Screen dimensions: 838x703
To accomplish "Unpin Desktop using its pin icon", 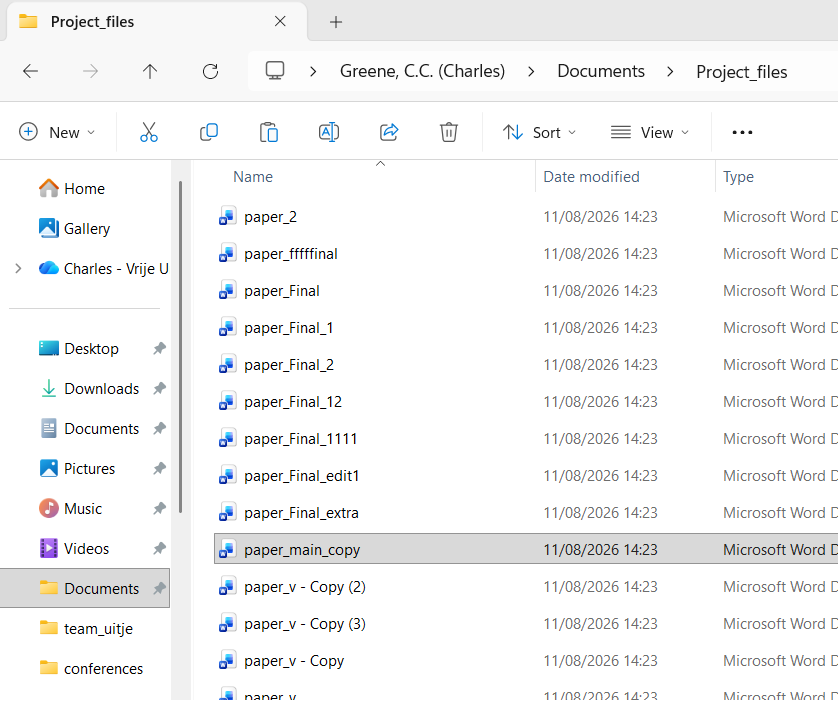I will [159, 349].
